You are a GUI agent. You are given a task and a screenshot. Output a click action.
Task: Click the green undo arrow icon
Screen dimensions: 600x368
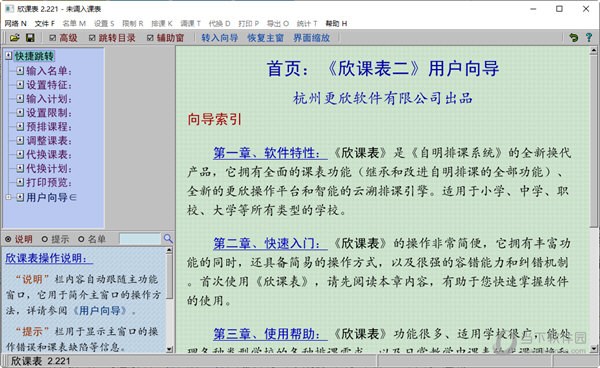click(x=574, y=37)
